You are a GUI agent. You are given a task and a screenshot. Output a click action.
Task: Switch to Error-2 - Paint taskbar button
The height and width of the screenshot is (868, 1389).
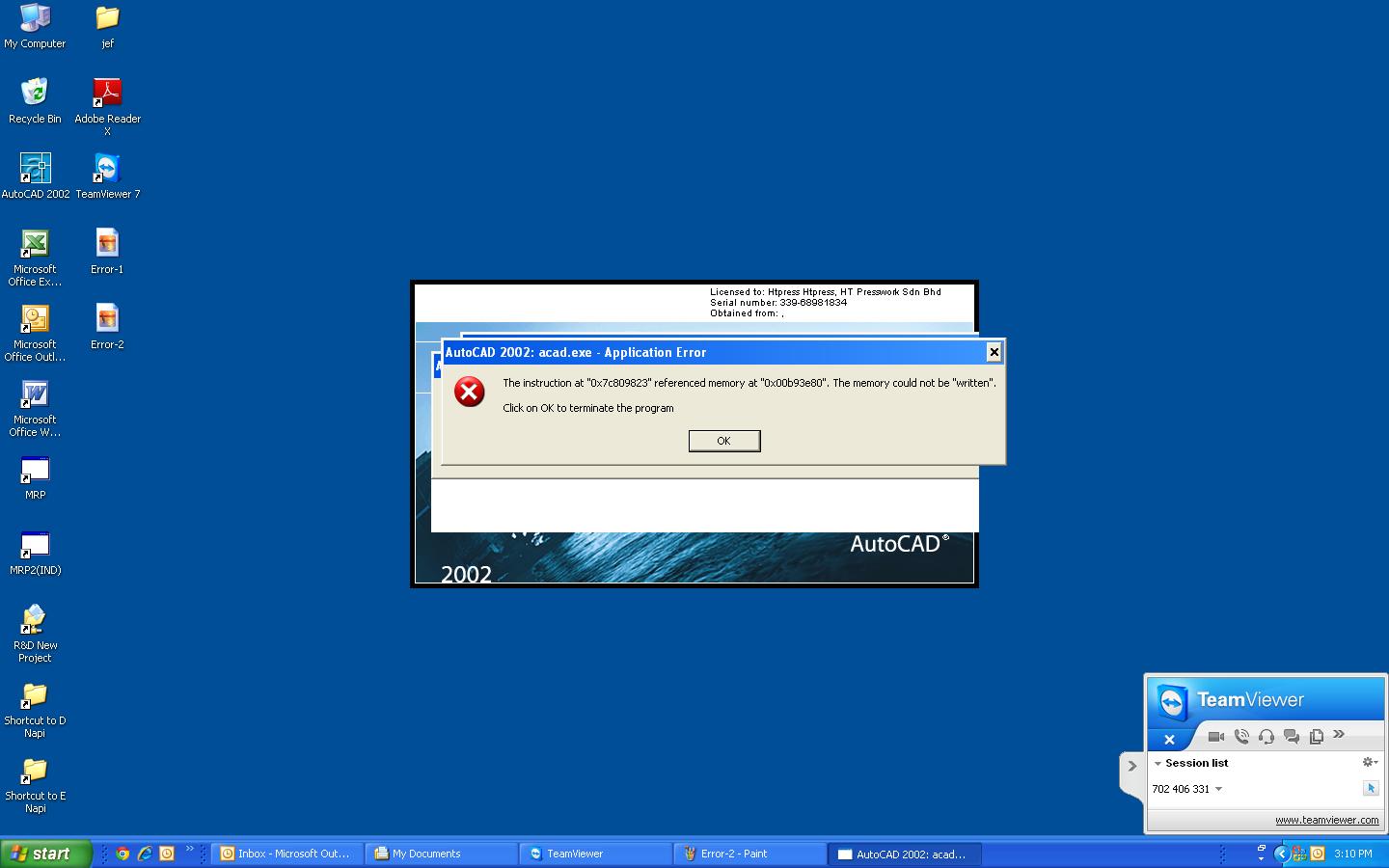coord(750,854)
